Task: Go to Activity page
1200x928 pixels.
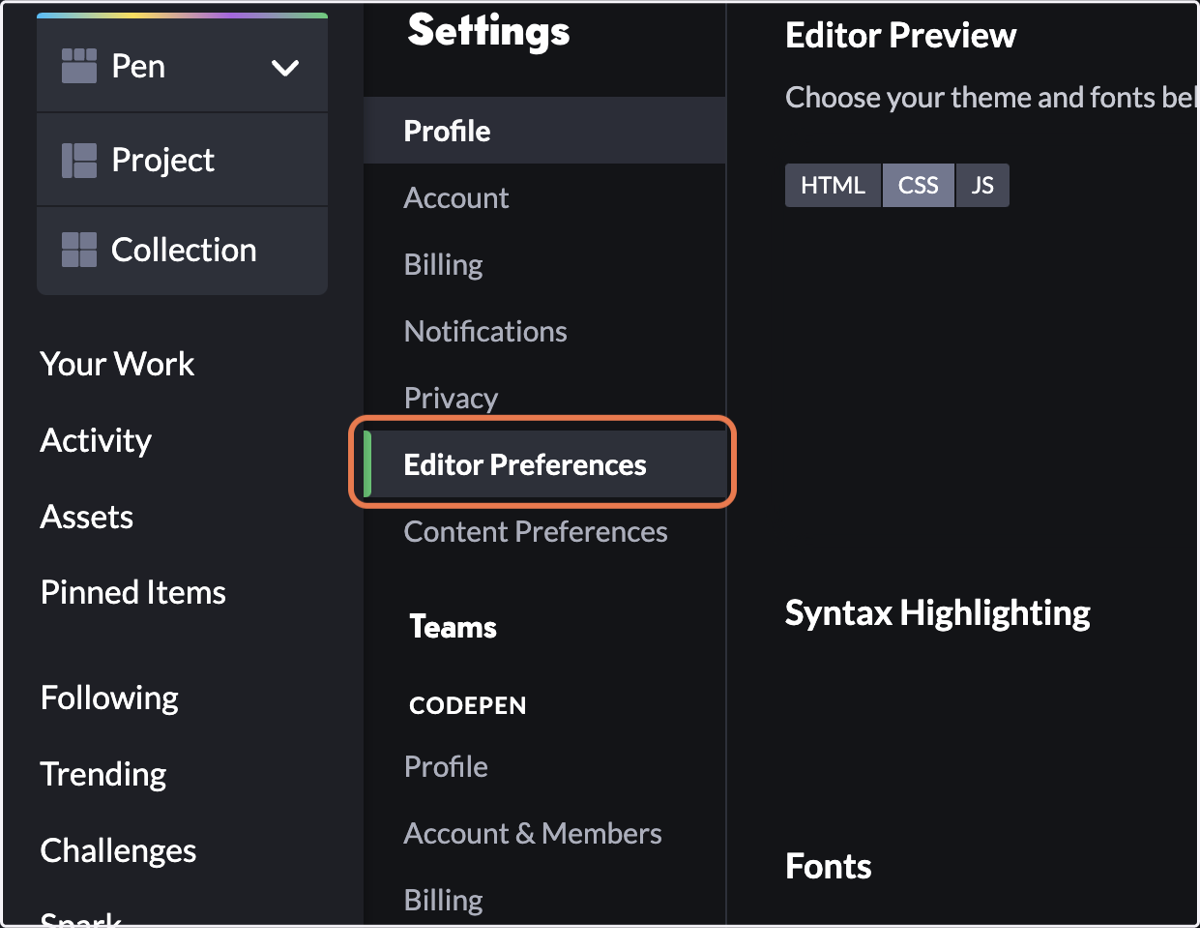Action: click(96, 441)
